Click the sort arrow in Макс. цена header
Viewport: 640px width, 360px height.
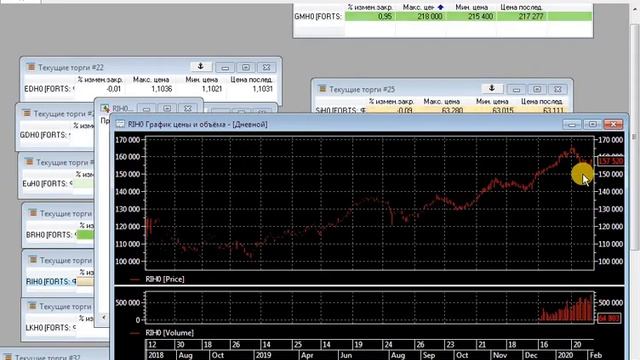click(x=440, y=7)
